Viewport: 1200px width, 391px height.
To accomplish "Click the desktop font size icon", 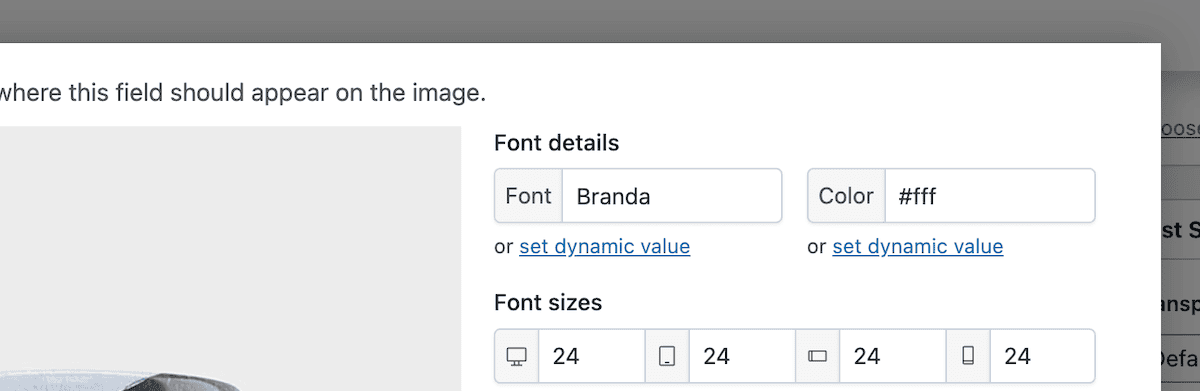I will point(517,356).
